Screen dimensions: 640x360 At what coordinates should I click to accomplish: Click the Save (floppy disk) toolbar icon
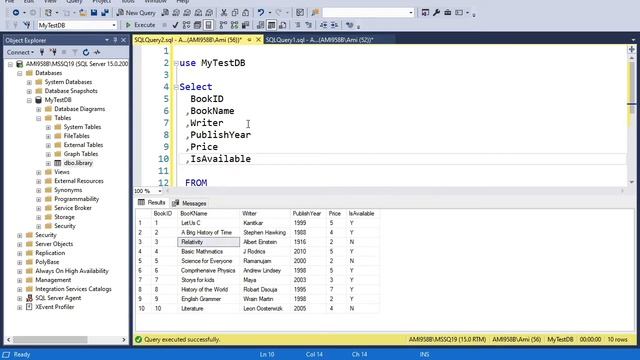click(x=94, y=13)
